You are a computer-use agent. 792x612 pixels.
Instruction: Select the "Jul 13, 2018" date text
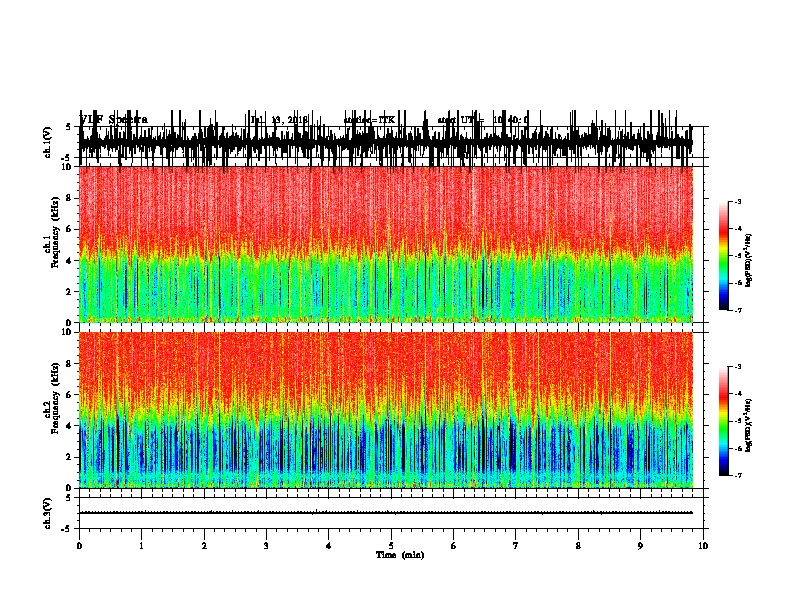pyautogui.click(x=279, y=120)
